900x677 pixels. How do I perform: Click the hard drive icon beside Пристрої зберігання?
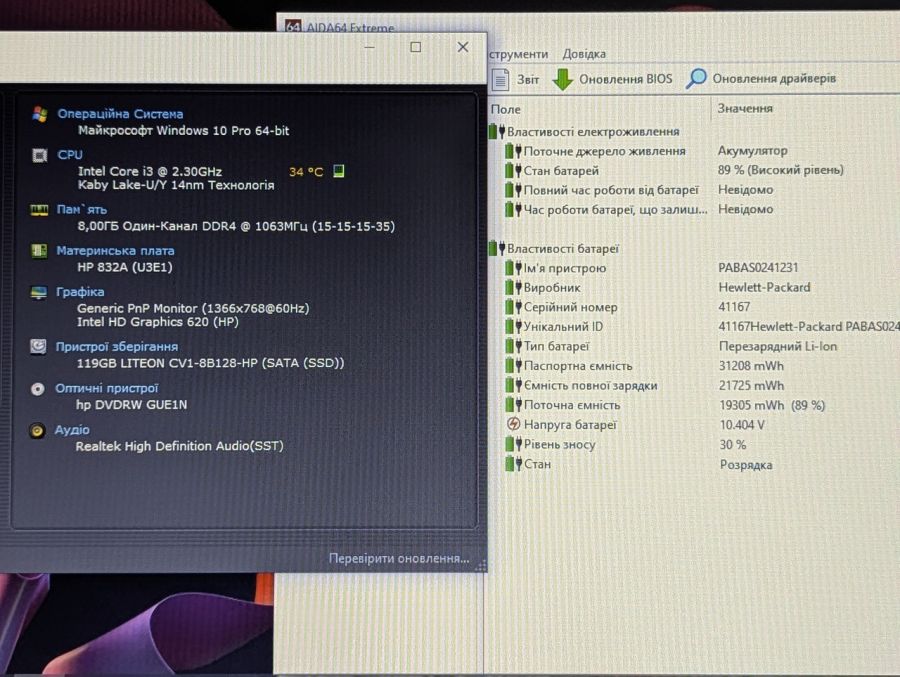tap(38, 347)
